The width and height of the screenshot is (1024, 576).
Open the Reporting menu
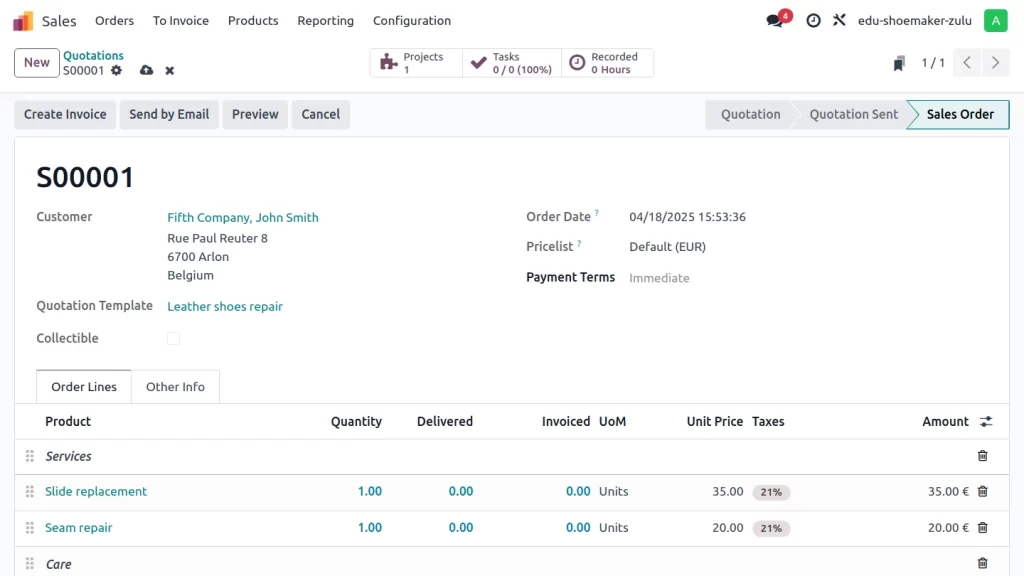click(x=325, y=21)
